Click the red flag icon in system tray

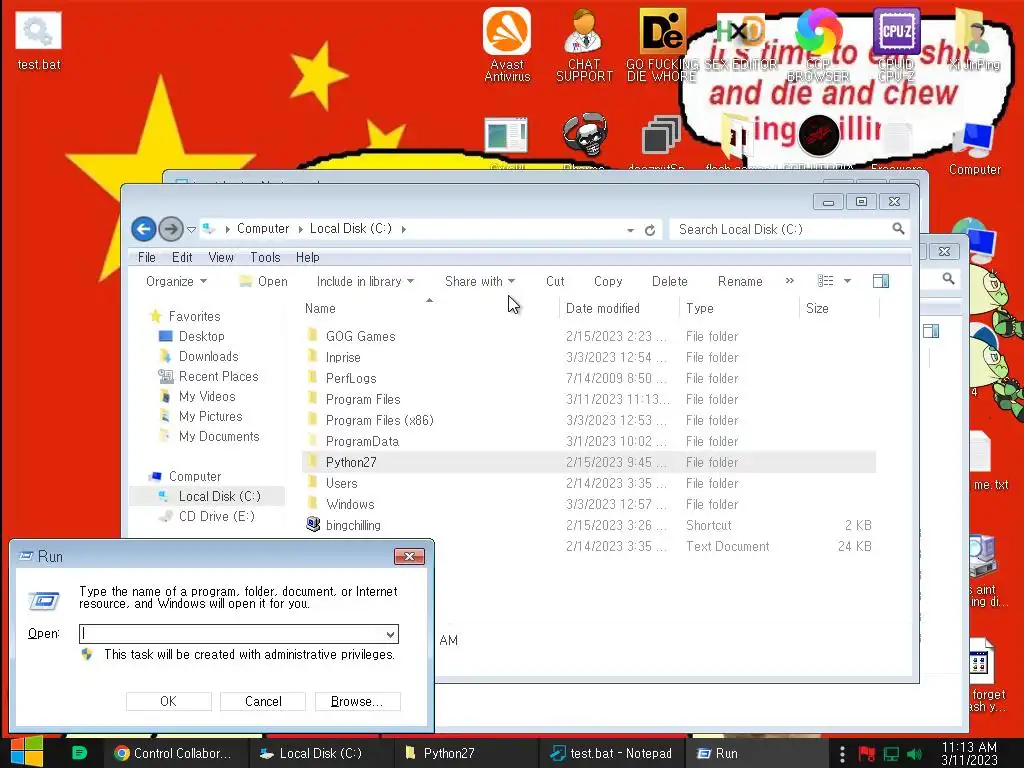[x=867, y=754]
